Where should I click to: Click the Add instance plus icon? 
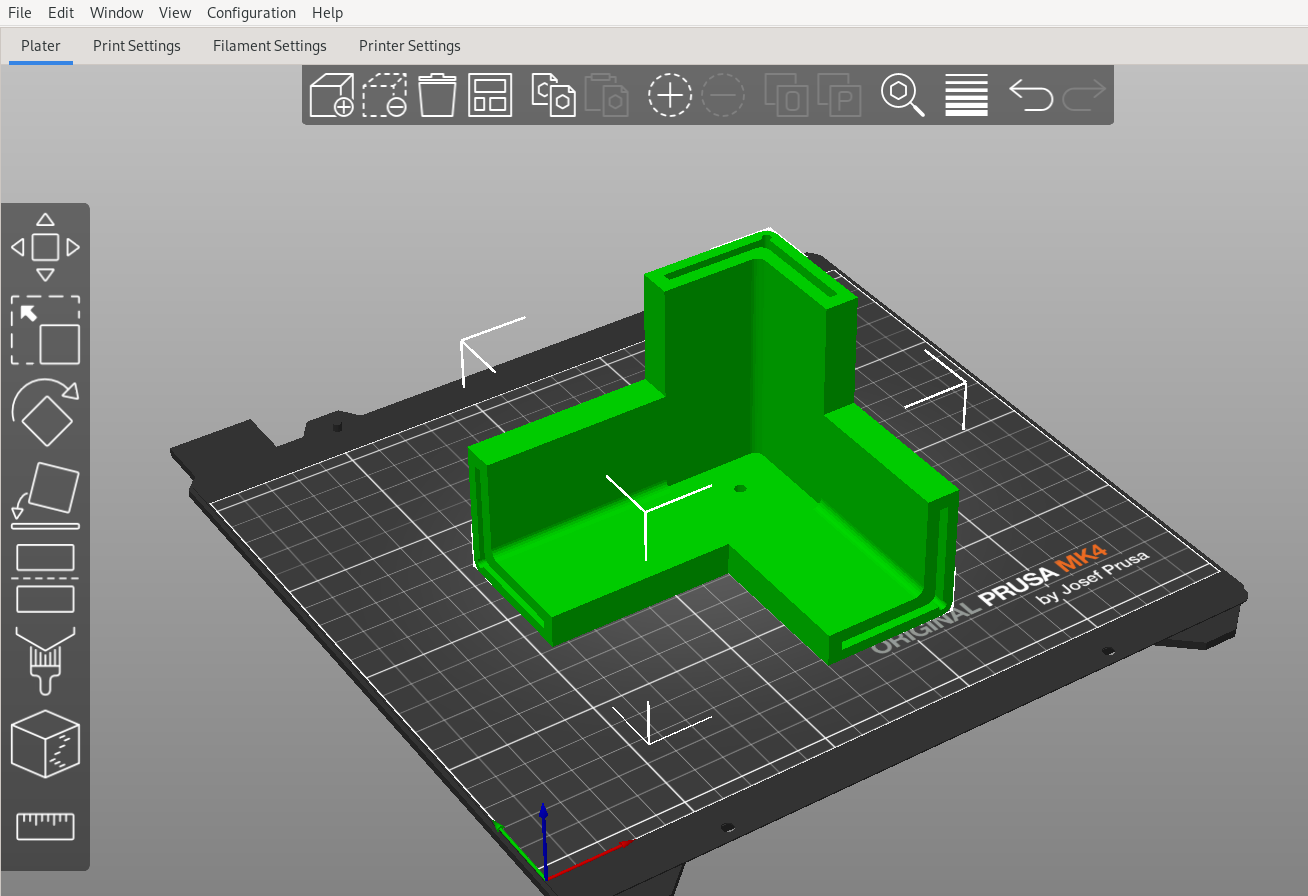click(670, 95)
